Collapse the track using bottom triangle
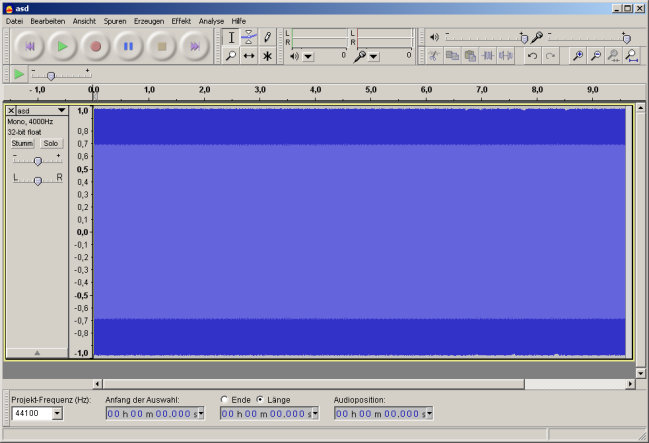 coord(37,352)
